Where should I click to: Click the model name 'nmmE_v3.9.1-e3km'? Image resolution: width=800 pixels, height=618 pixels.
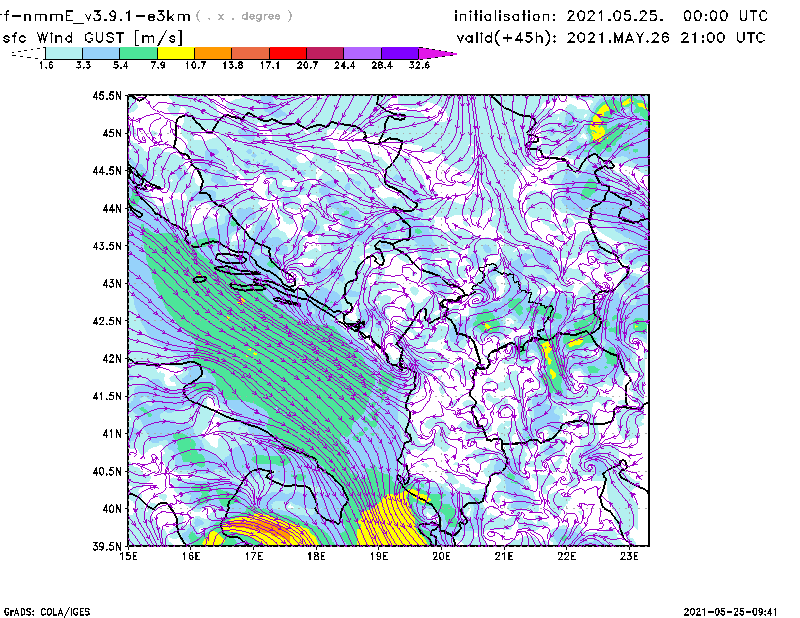107,16
